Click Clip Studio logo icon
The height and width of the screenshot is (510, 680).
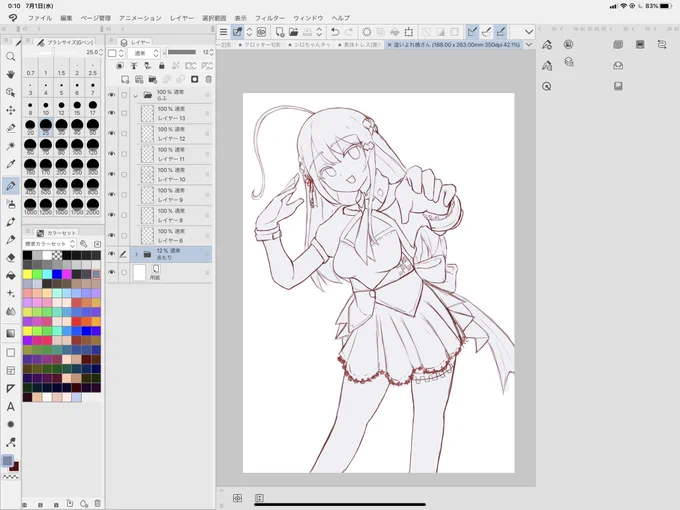[x=13, y=18]
